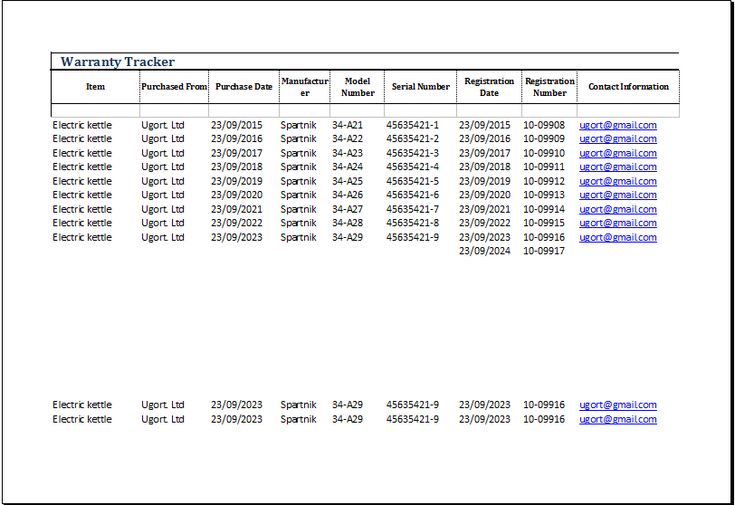The height and width of the screenshot is (505, 735).
Task: Click the Registration Date cell 23/09/2021
Action: tap(484, 210)
